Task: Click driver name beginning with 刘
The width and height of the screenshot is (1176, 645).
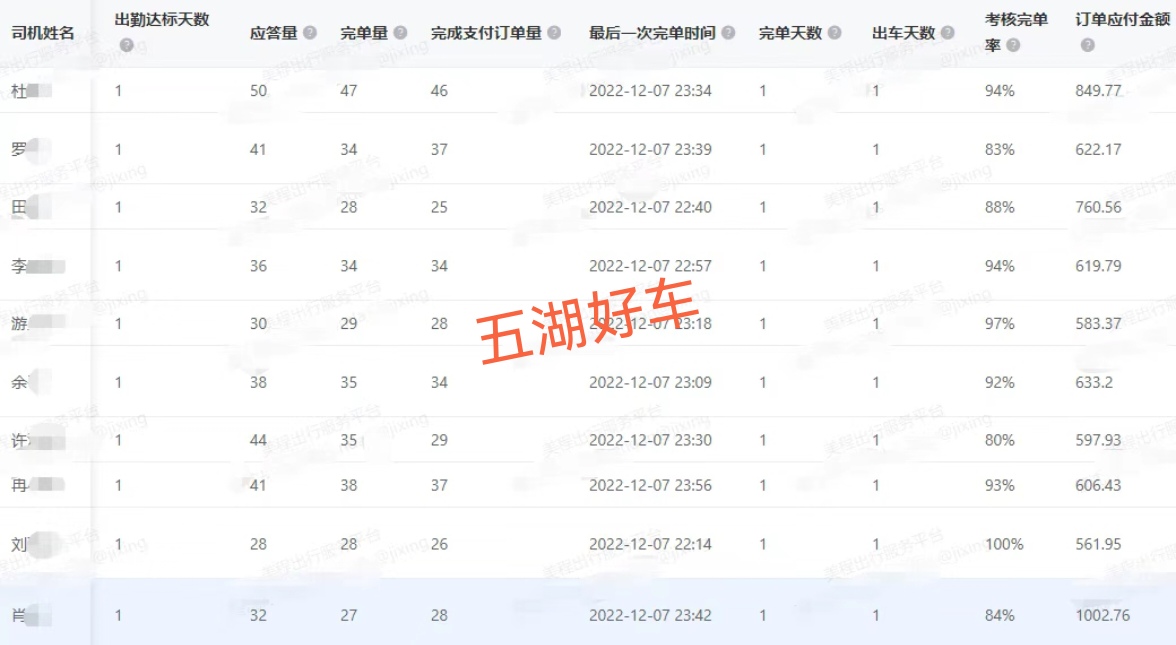Action: [x=20, y=545]
